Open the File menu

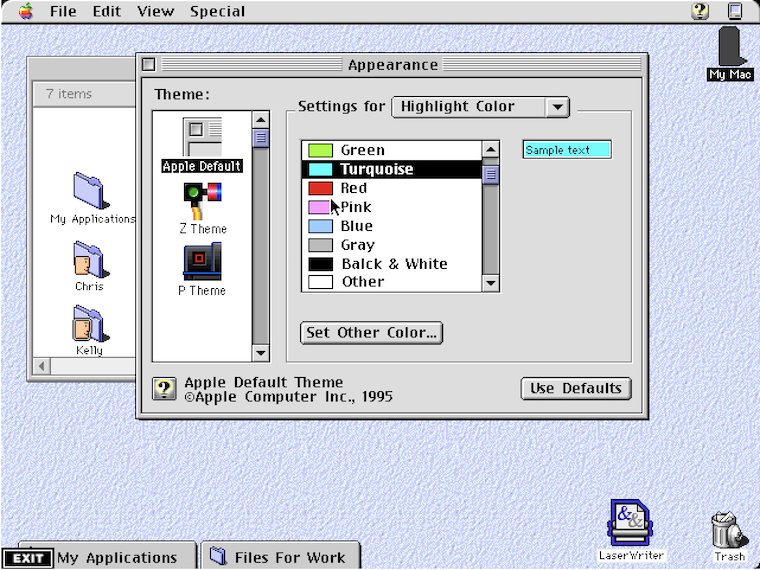63,11
